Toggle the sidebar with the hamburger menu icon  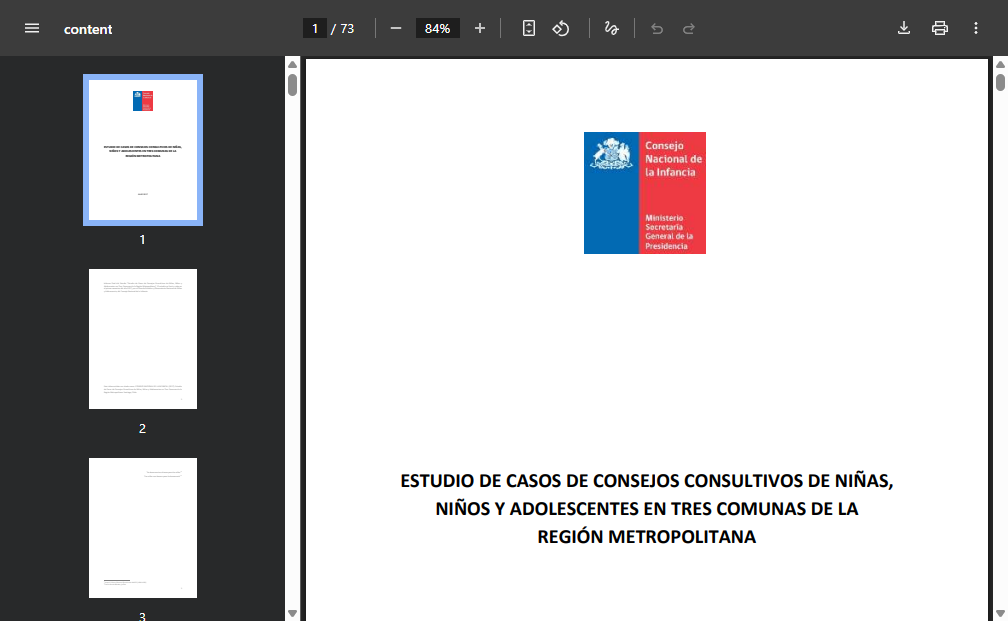tap(32, 28)
